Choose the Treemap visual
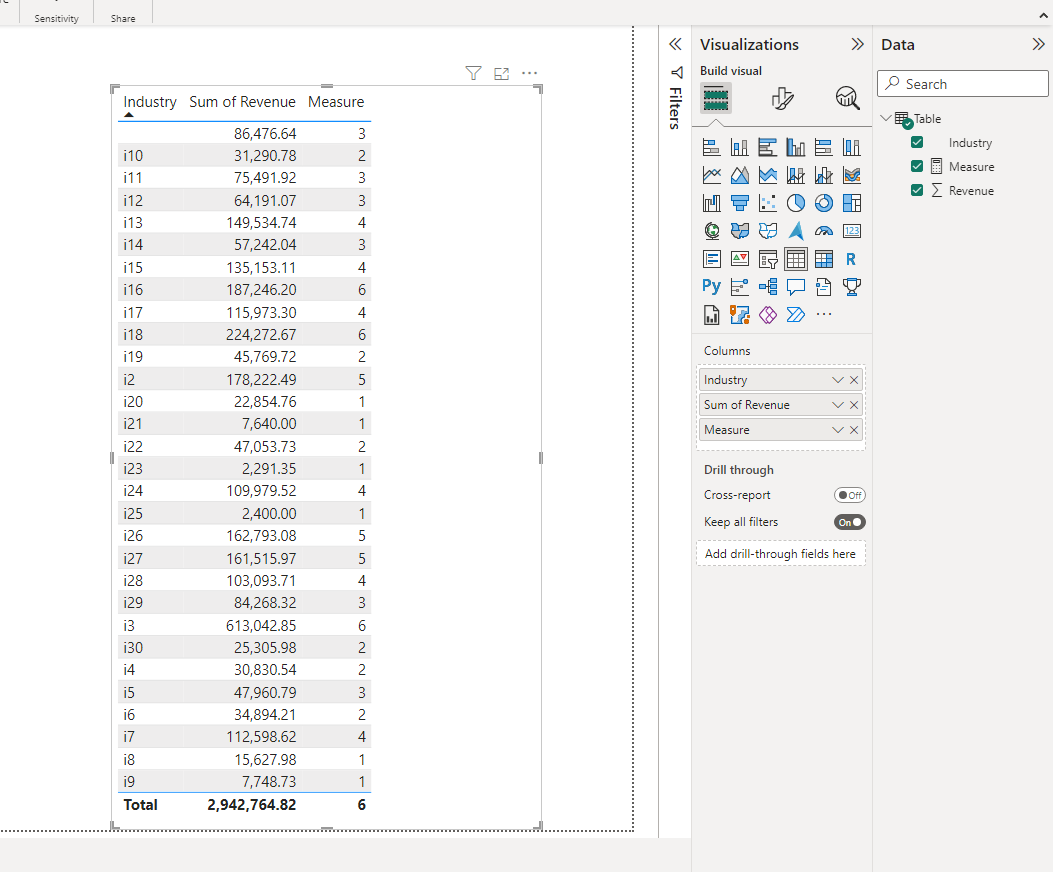Screen dimensions: 1053x872 pyautogui.click(x=852, y=203)
